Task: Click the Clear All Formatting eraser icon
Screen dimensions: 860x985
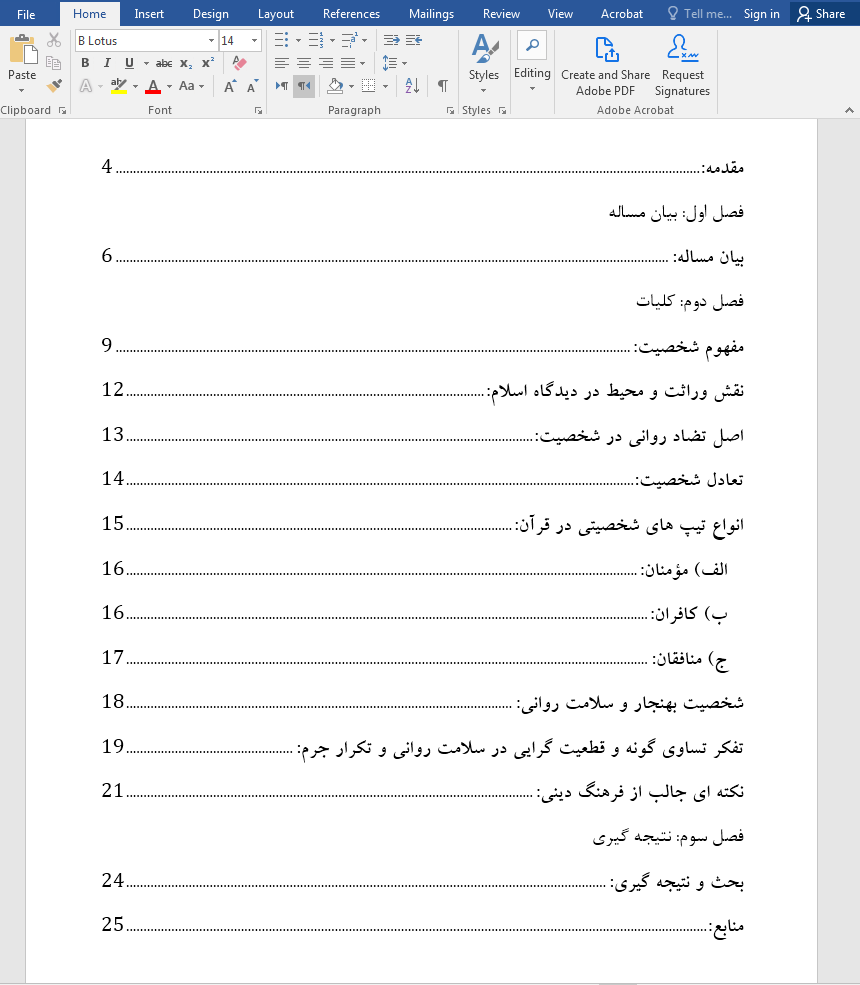Action: coord(239,63)
